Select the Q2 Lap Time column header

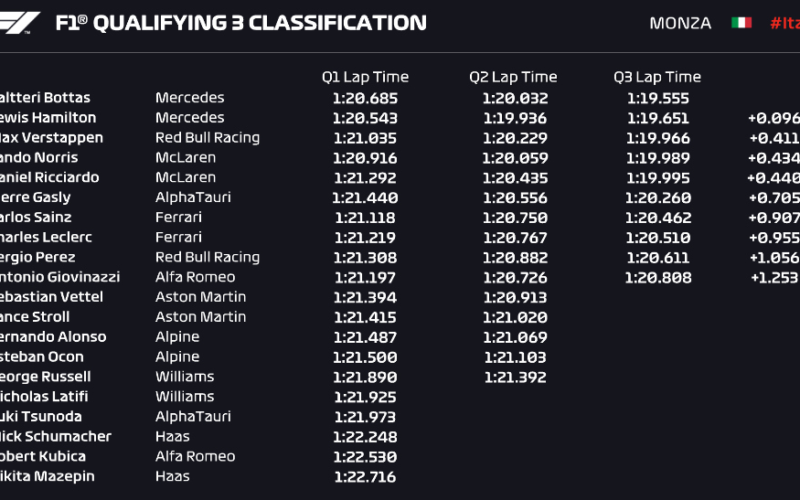513,77
